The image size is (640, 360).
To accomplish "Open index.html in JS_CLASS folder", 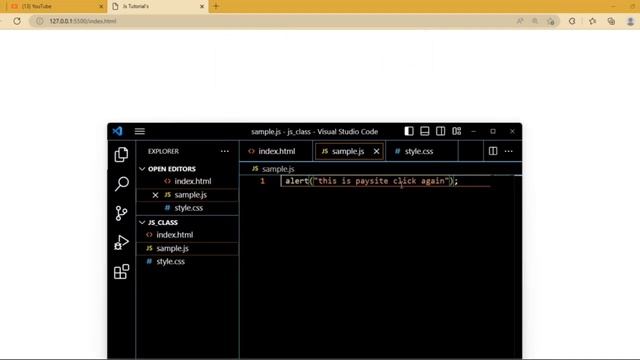I will pos(187,235).
